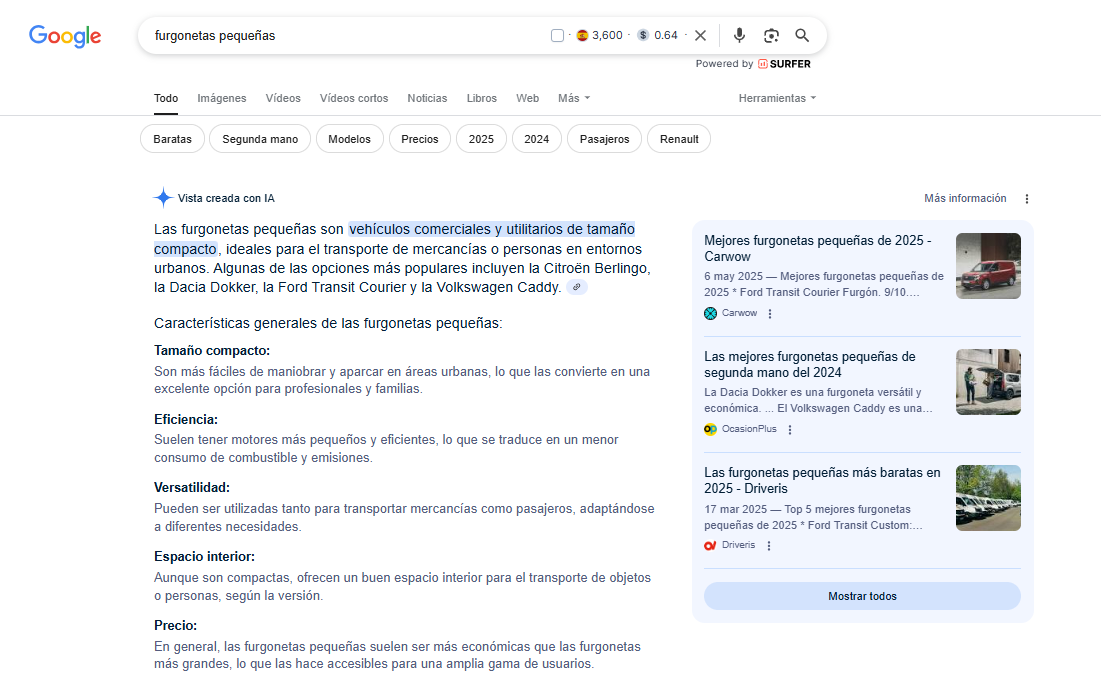Select the Renault filter chip
Screen dimensions: 1101x680
[679, 139]
